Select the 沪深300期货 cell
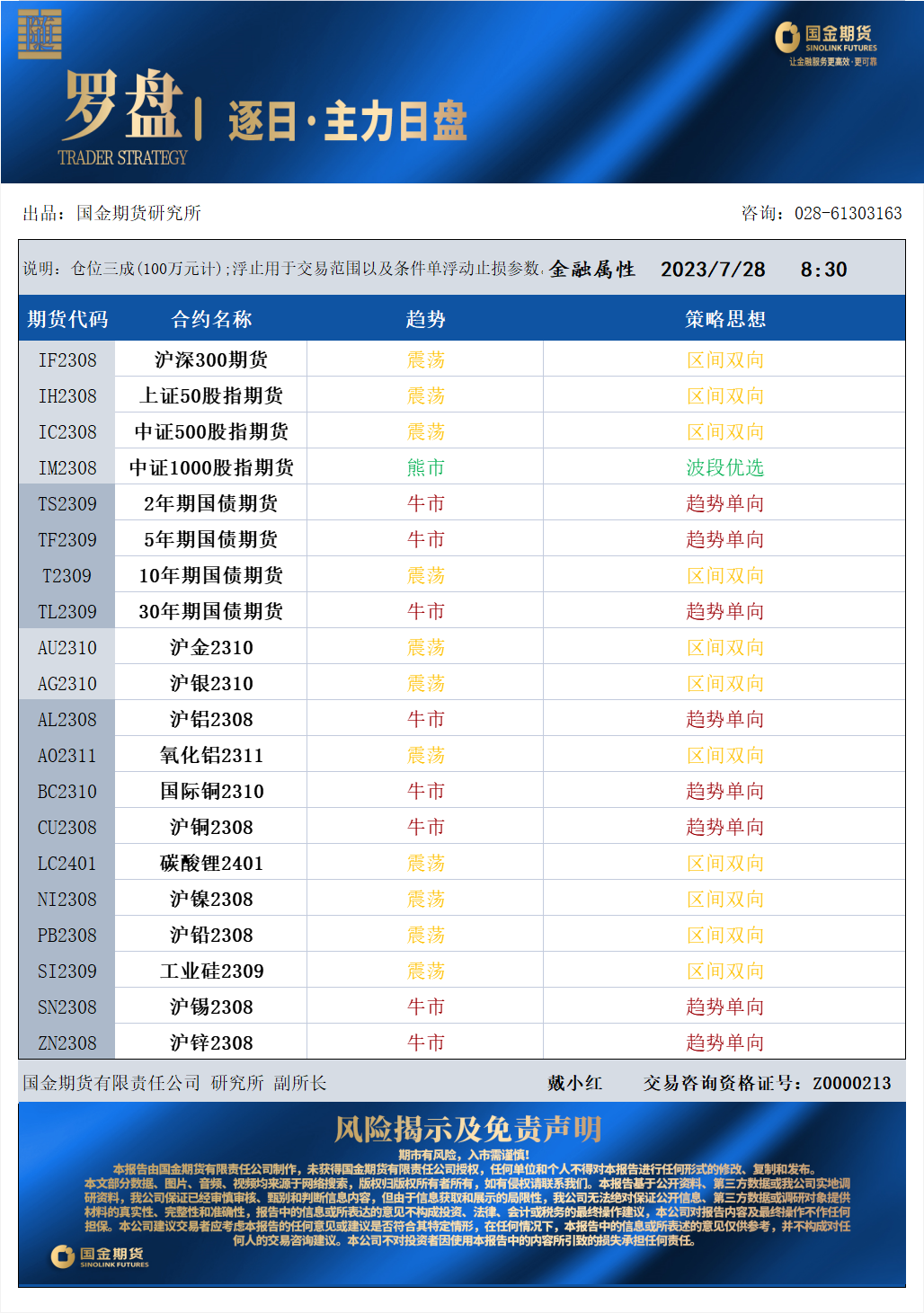 click(x=211, y=359)
